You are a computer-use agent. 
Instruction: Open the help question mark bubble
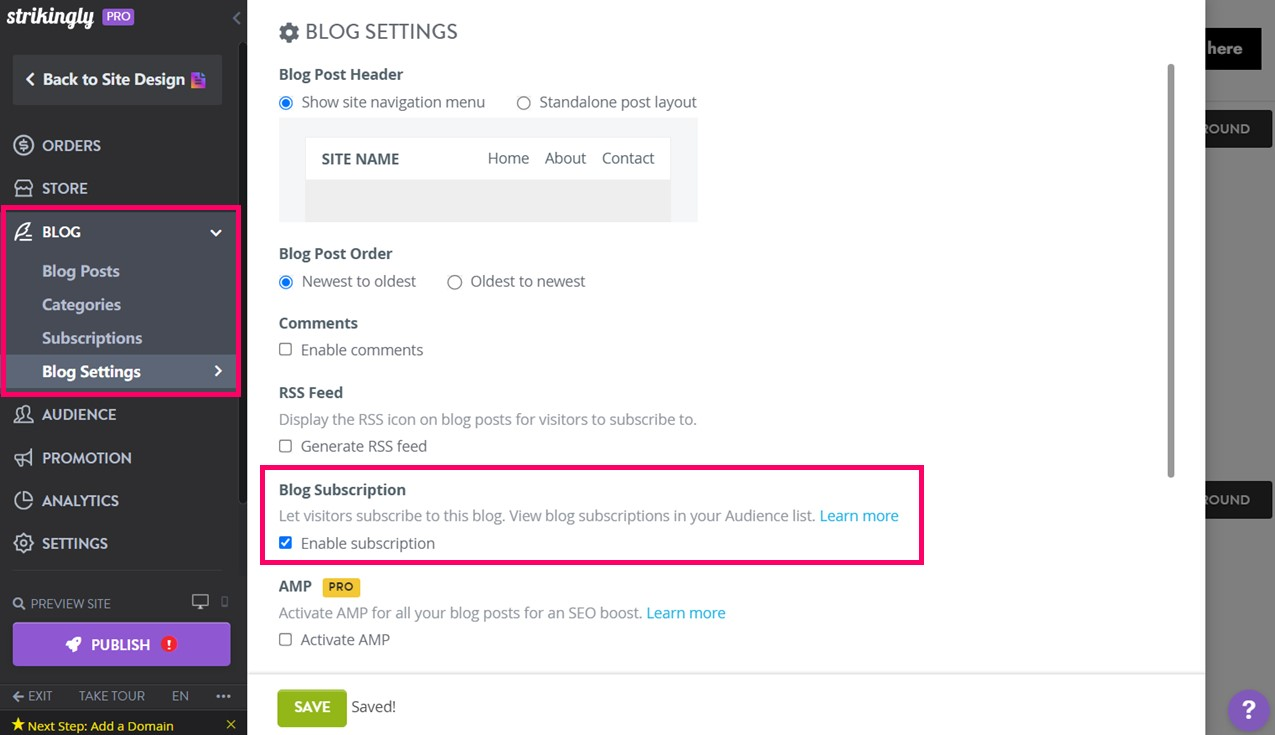(x=1248, y=710)
